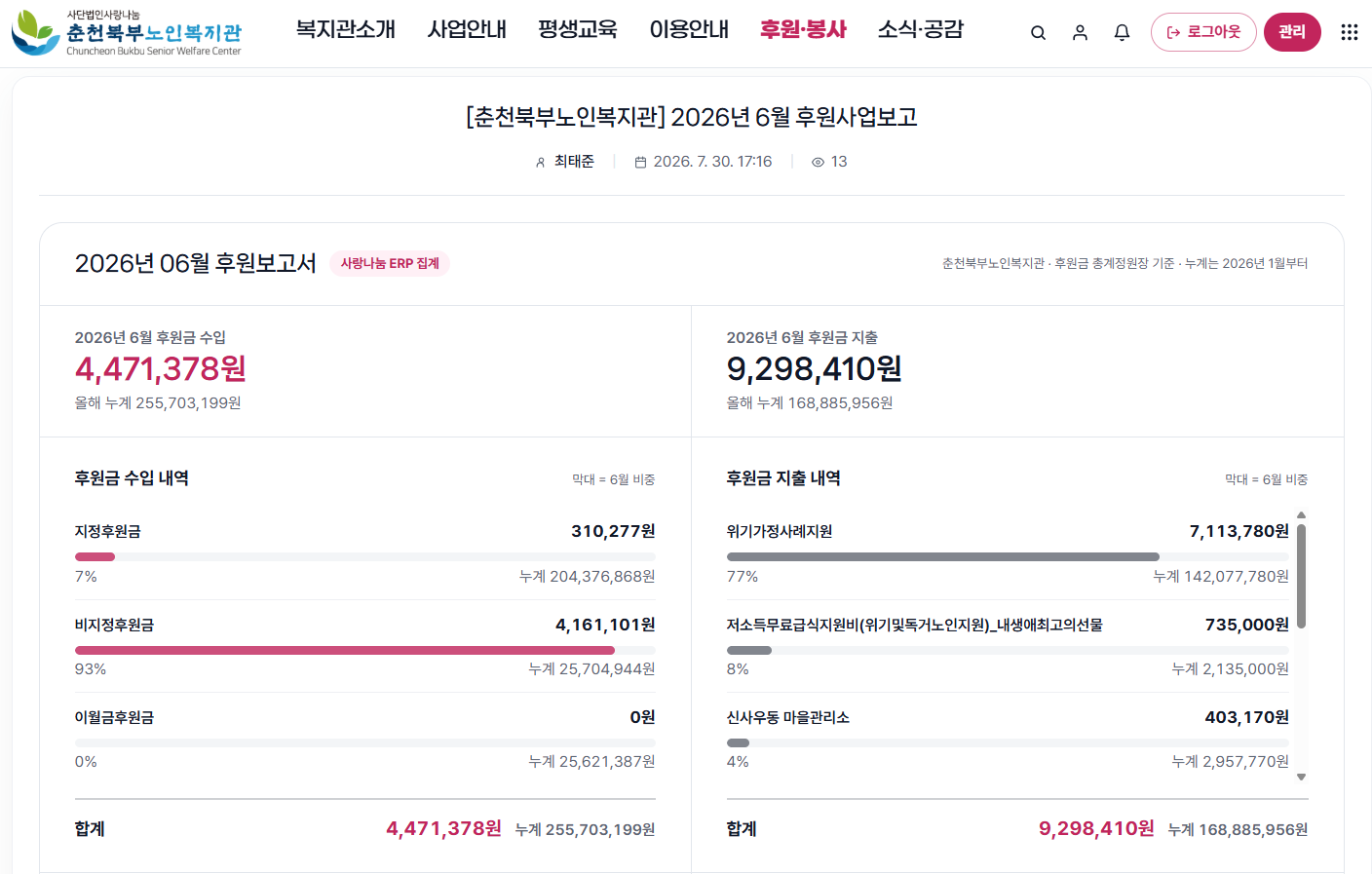Screen dimensions: 1372x874
Task: Open the nine-dot apps grid menu
Action: click(1350, 32)
